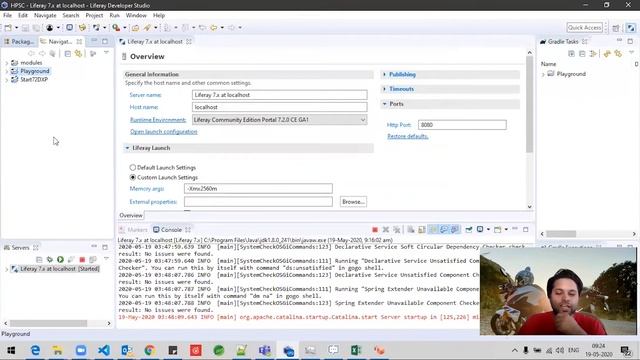Click Collapse All icon in Navigator
This screenshot has height=360, width=640.
pyautogui.click(x=68, y=53)
